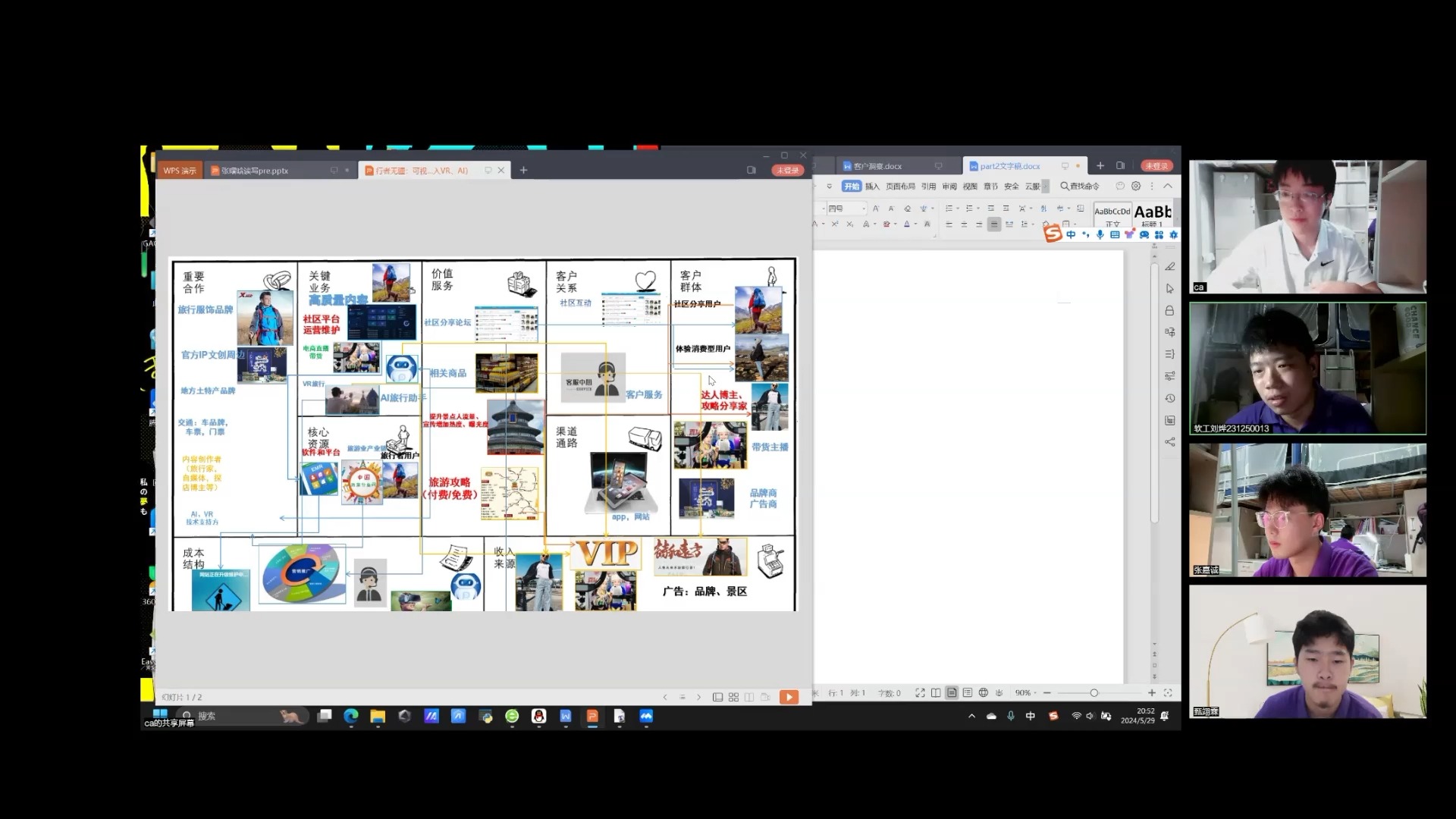Open pen annotation tool in Writer sidebar

pyautogui.click(x=1170, y=267)
